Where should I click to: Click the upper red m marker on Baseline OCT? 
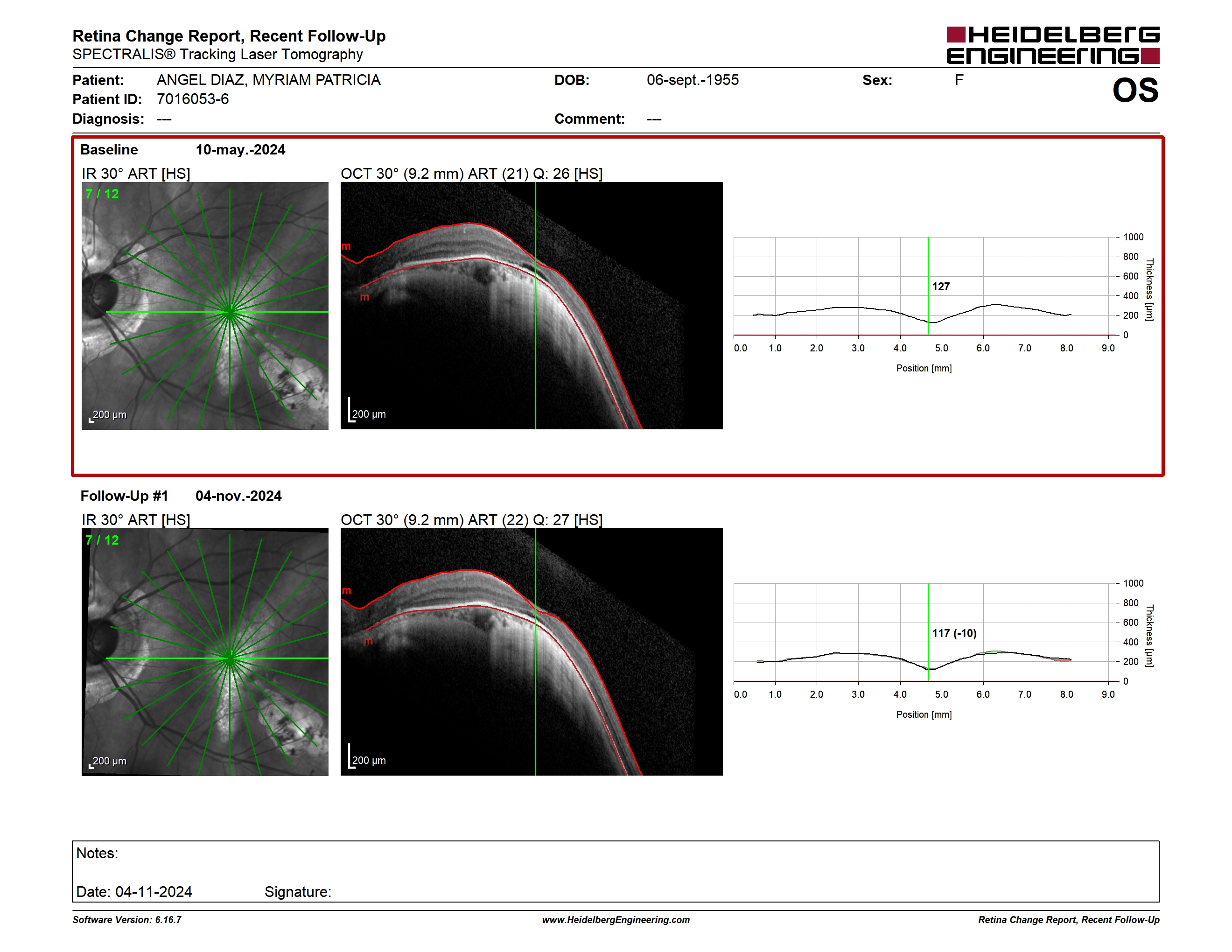coord(346,246)
